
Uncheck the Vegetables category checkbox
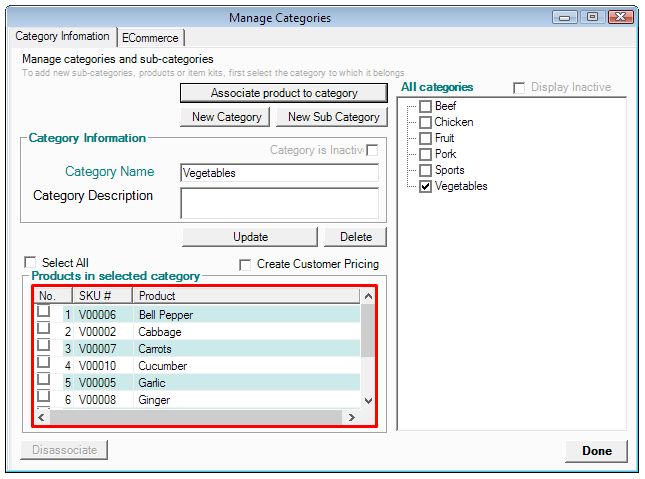coord(426,186)
